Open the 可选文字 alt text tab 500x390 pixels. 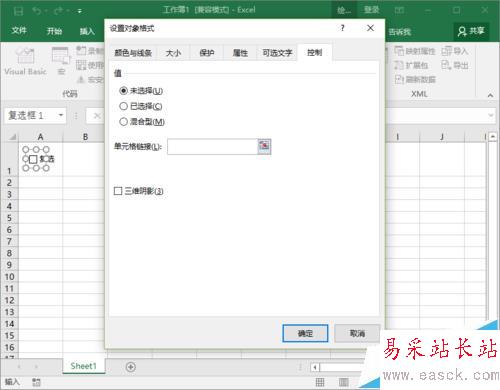(x=277, y=53)
